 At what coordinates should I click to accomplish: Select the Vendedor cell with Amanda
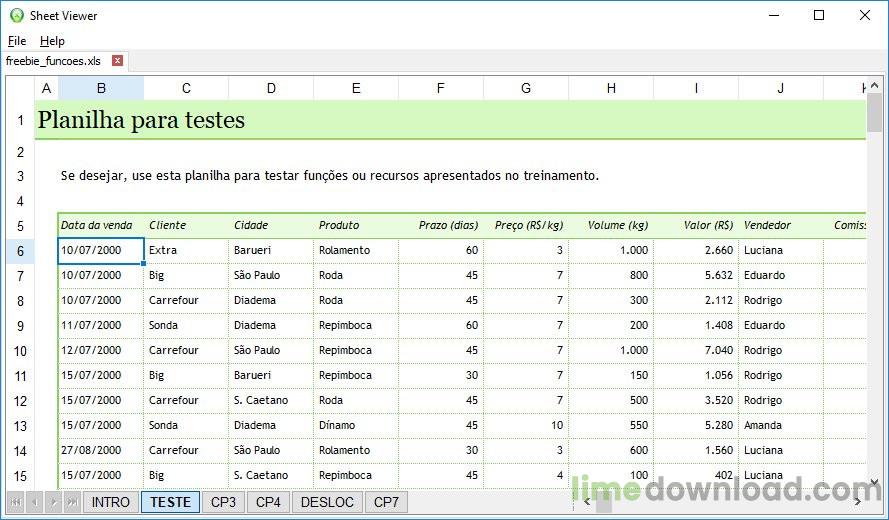pos(780,425)
